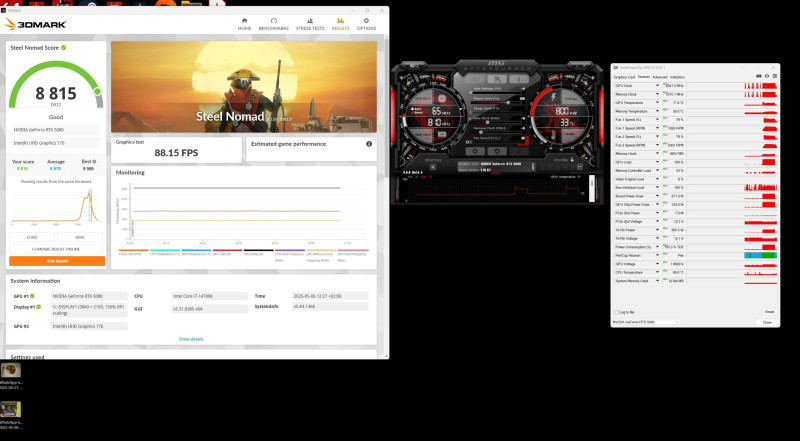Click the GPU #1 green check icon
This screenshot has width=800, height=441.
[32, 296]
